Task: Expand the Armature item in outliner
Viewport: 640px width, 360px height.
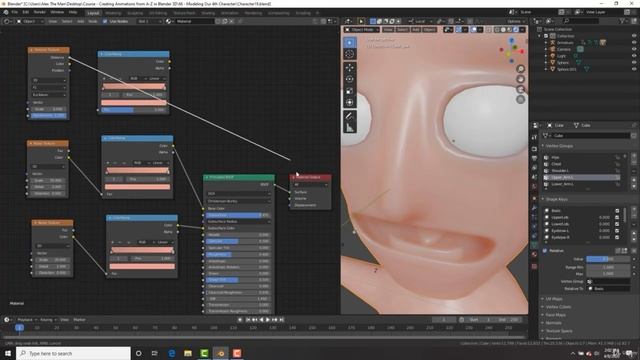Action: tap(546, 42)
